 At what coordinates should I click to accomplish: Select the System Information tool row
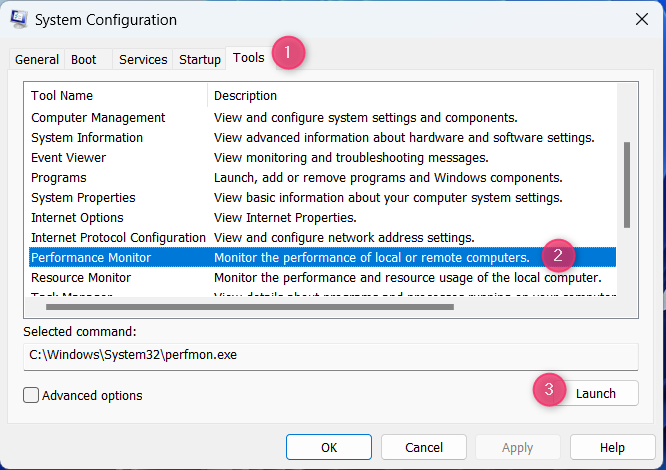(87, 137)
